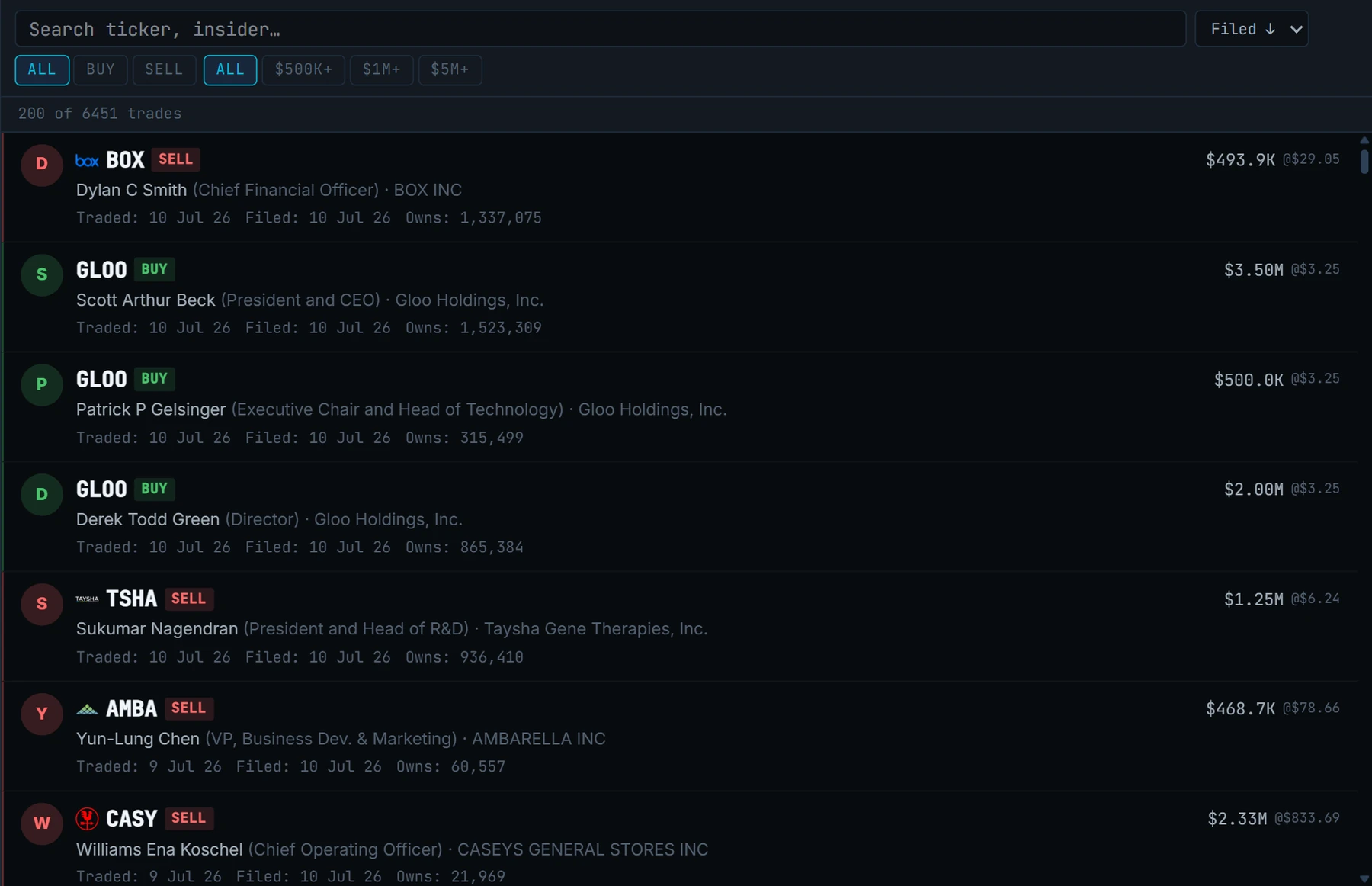
Task: Click insider name Williams Ena Koschel
Action: pyautogui.click(x=159, y=849)
